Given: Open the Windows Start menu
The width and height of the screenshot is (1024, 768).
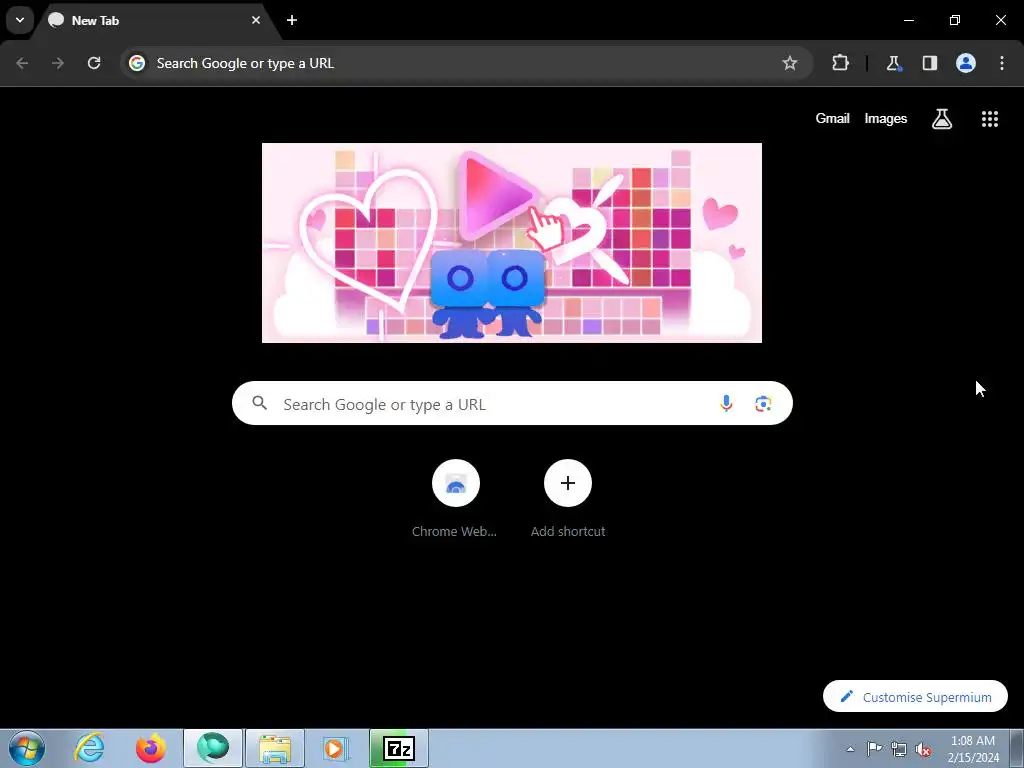Looking at the screenshot, I should tap(27, 748).
